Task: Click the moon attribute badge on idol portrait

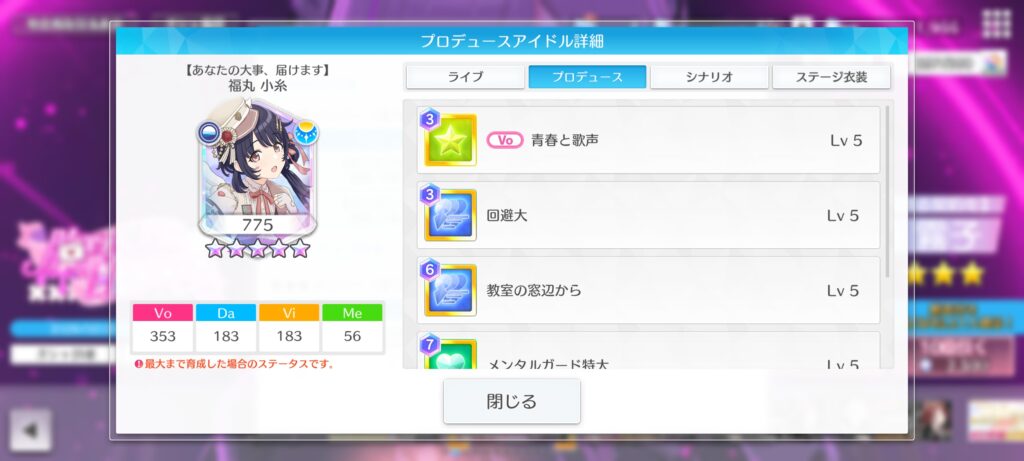Action: coord(305,133)
